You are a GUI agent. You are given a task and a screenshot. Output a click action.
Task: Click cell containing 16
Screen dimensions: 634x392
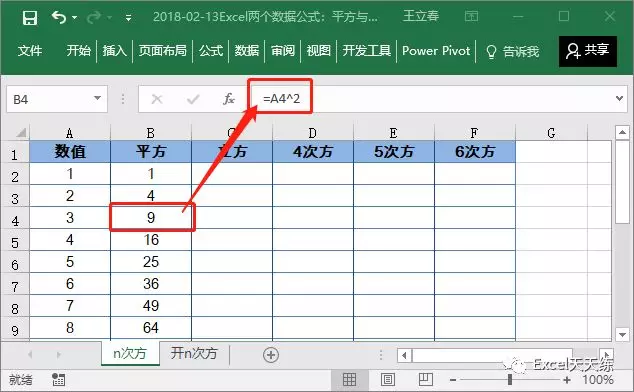[x=151, y=239]
